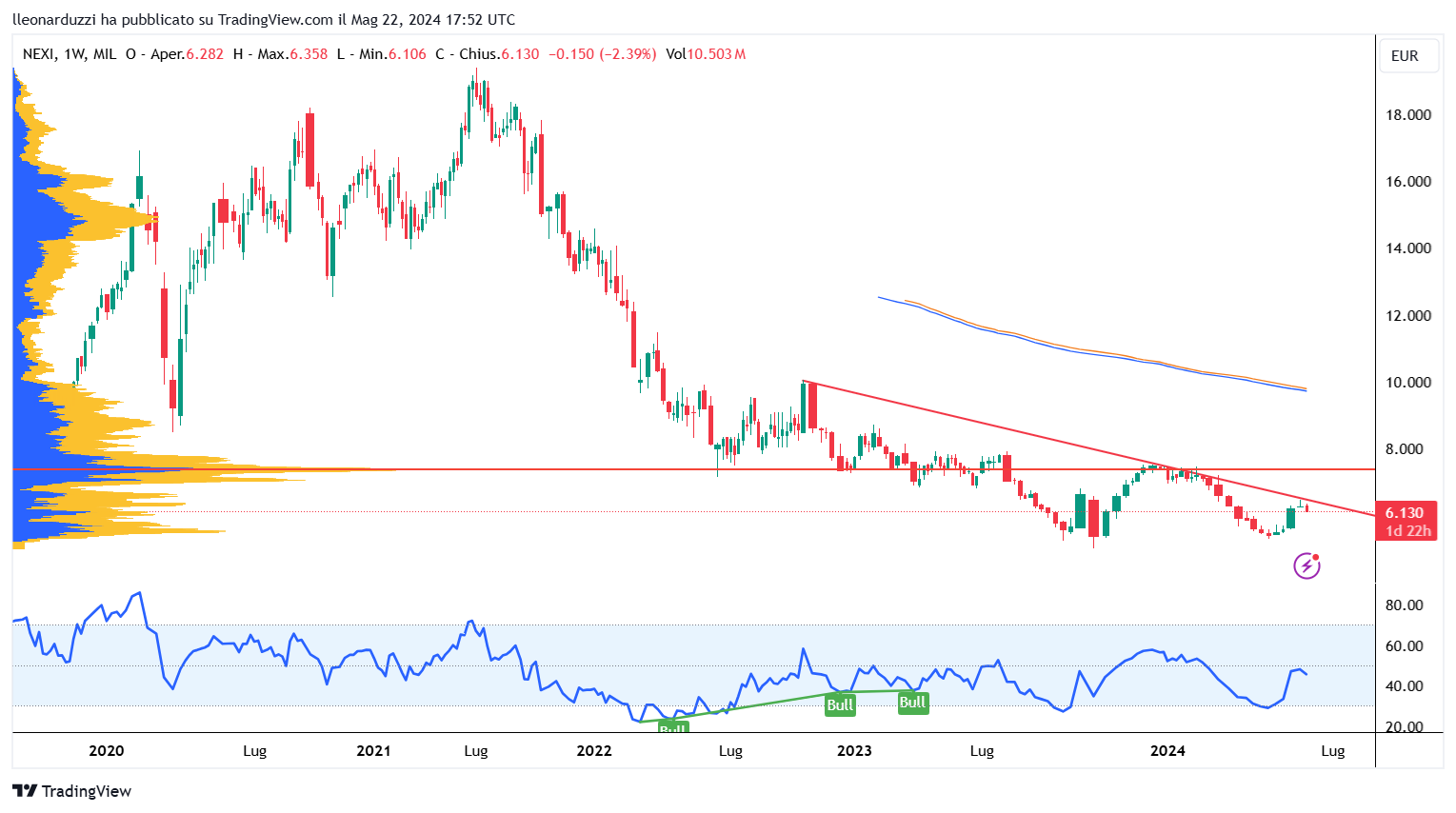Click the RSI scale label 80.00
The image size is (1456, 813).
[x=1404, y=605]
